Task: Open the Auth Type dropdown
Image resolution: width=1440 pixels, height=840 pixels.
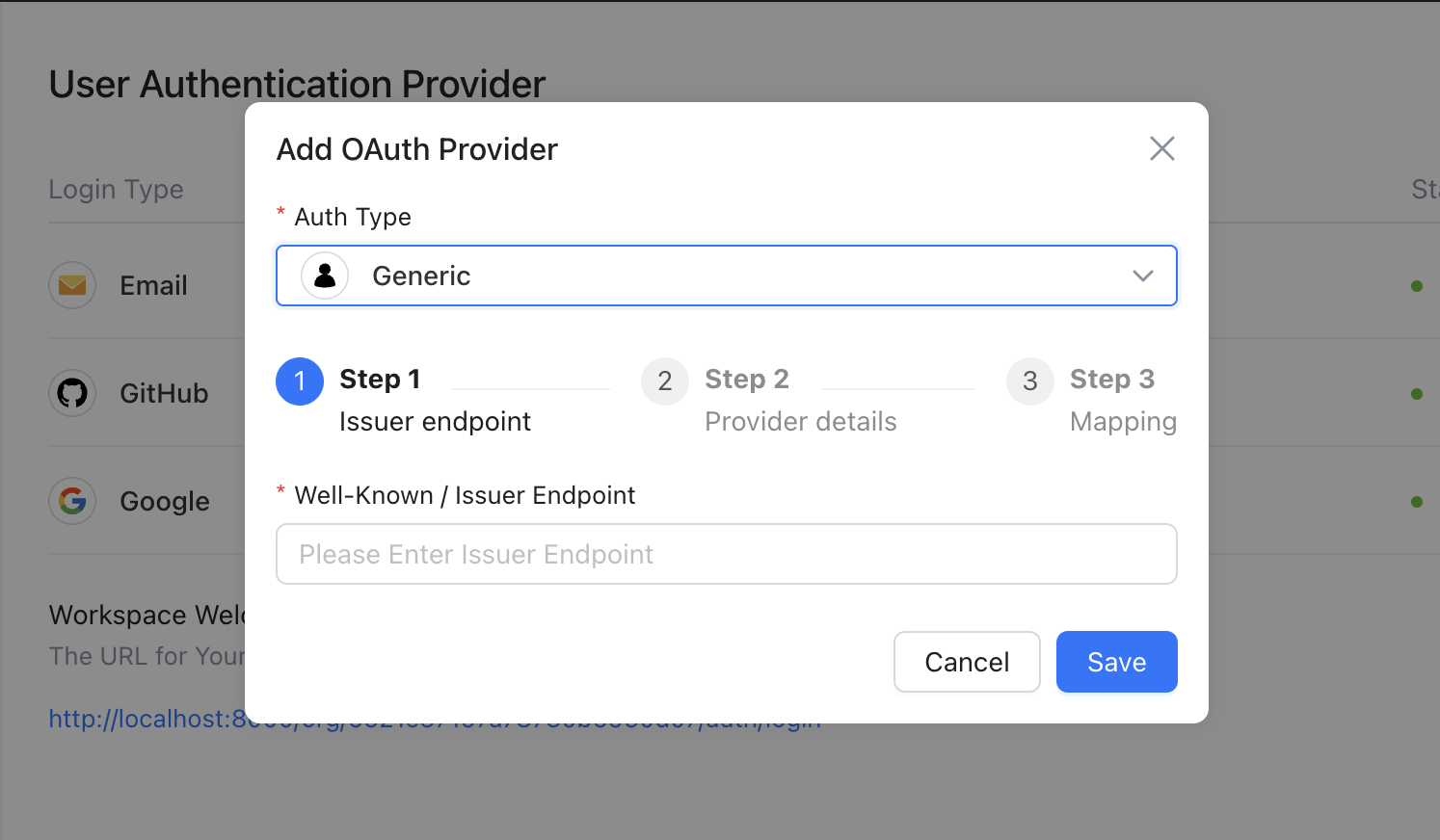Action: (725, 276)
